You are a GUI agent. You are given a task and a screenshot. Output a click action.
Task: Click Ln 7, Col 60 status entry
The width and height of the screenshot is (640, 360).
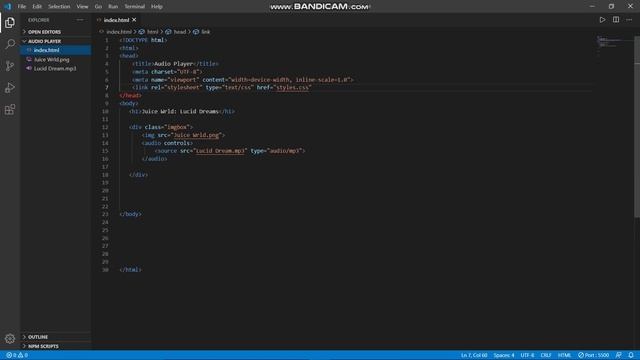coord(474,355)
